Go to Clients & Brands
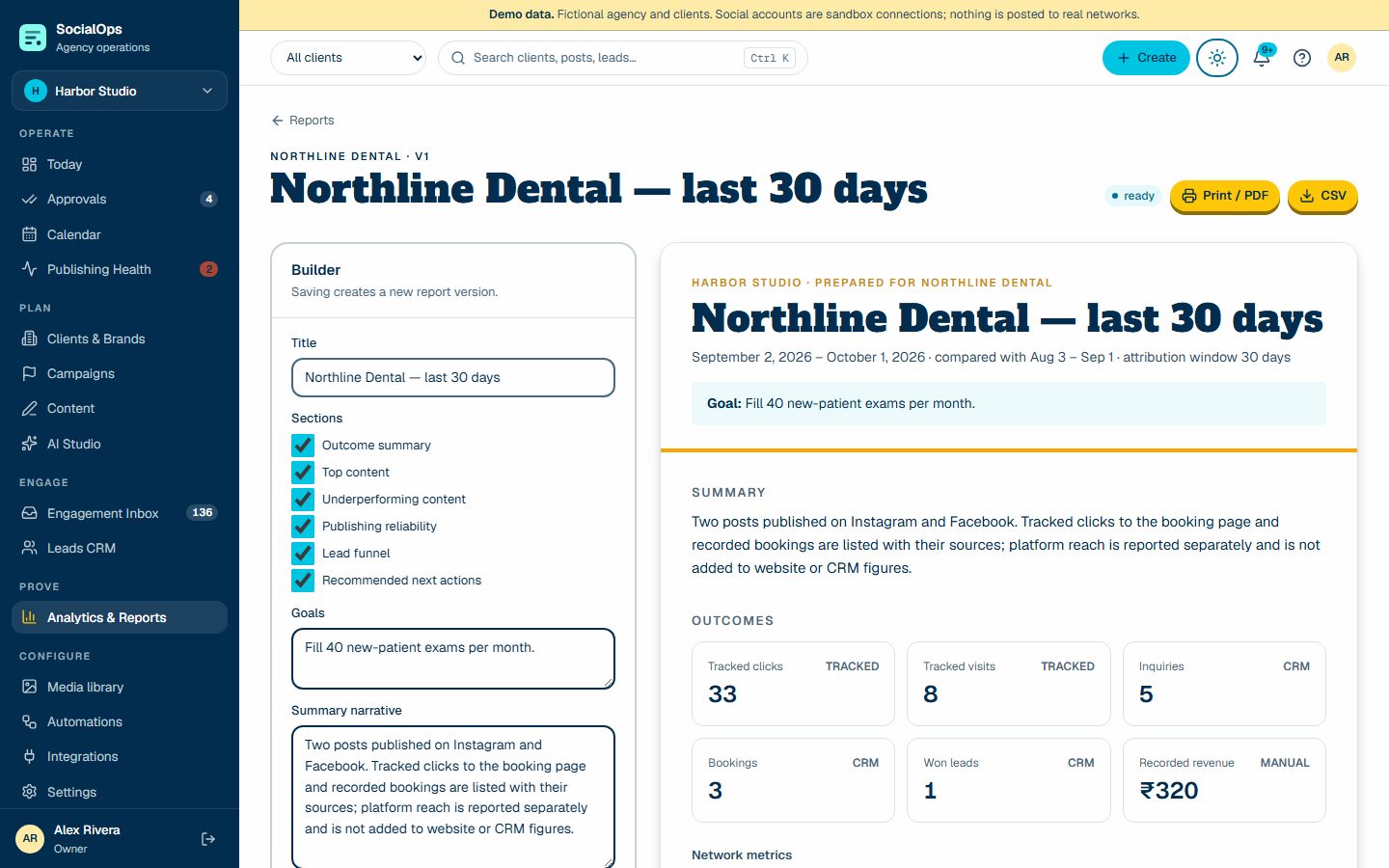This screenshot has height=868, width=1389. click(x=120, y=339)
